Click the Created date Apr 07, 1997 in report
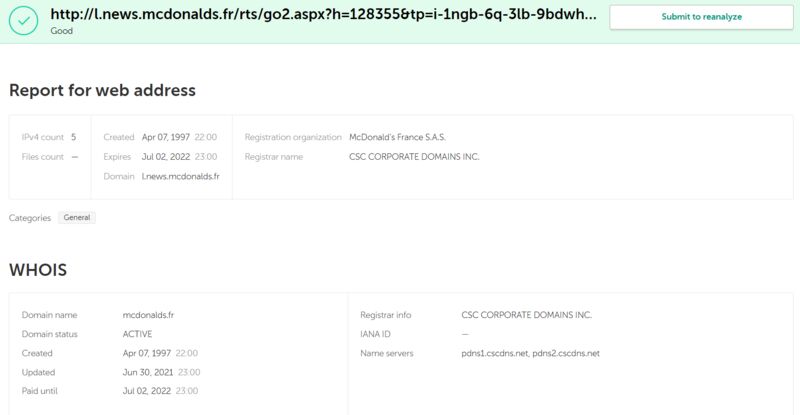 (166, 137)
